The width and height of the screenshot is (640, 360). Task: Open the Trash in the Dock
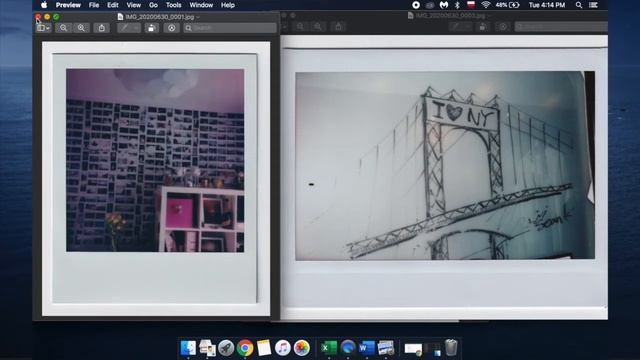click(451, 348)
